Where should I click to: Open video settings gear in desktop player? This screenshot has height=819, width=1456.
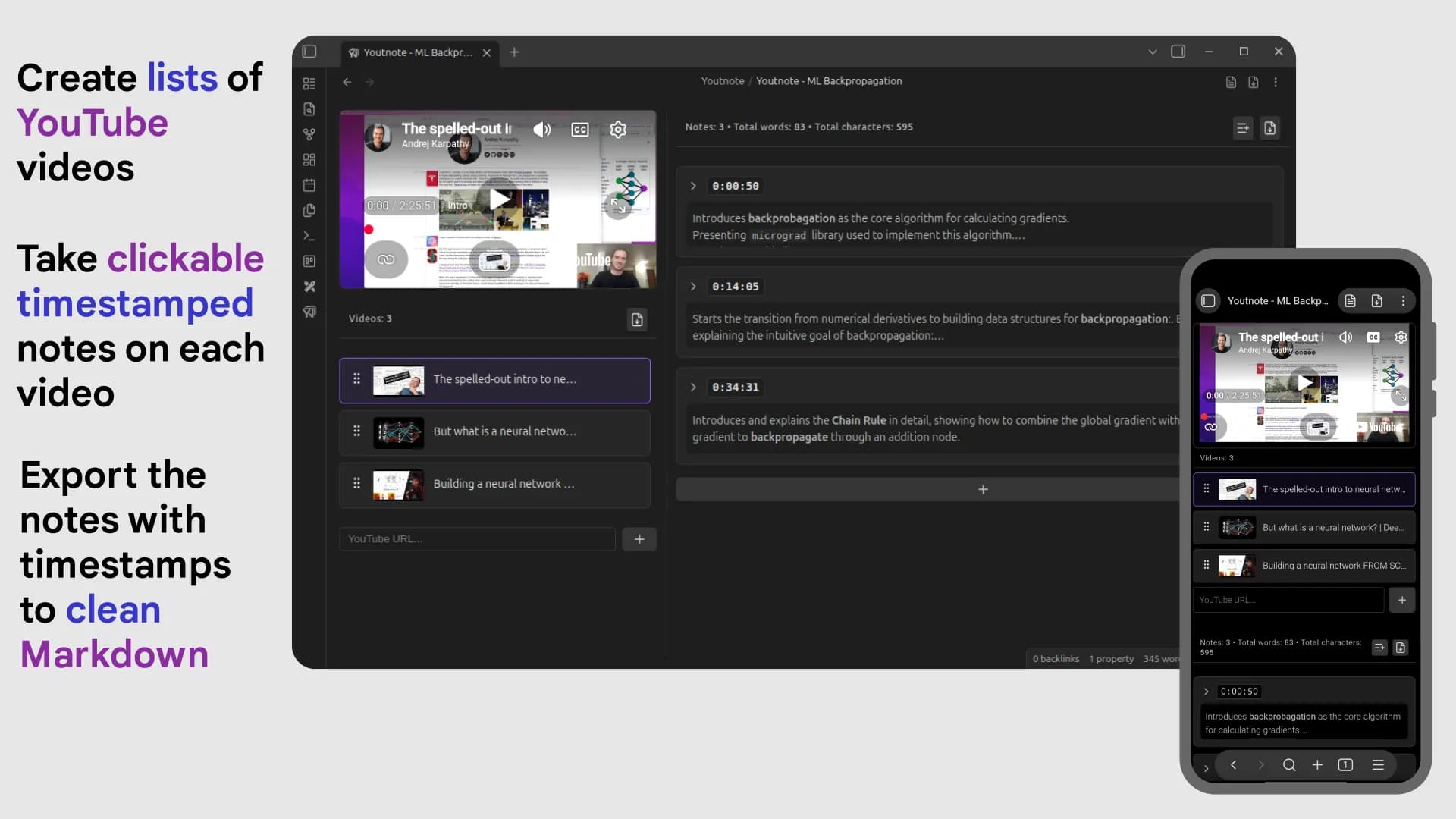tap(618, 130)
